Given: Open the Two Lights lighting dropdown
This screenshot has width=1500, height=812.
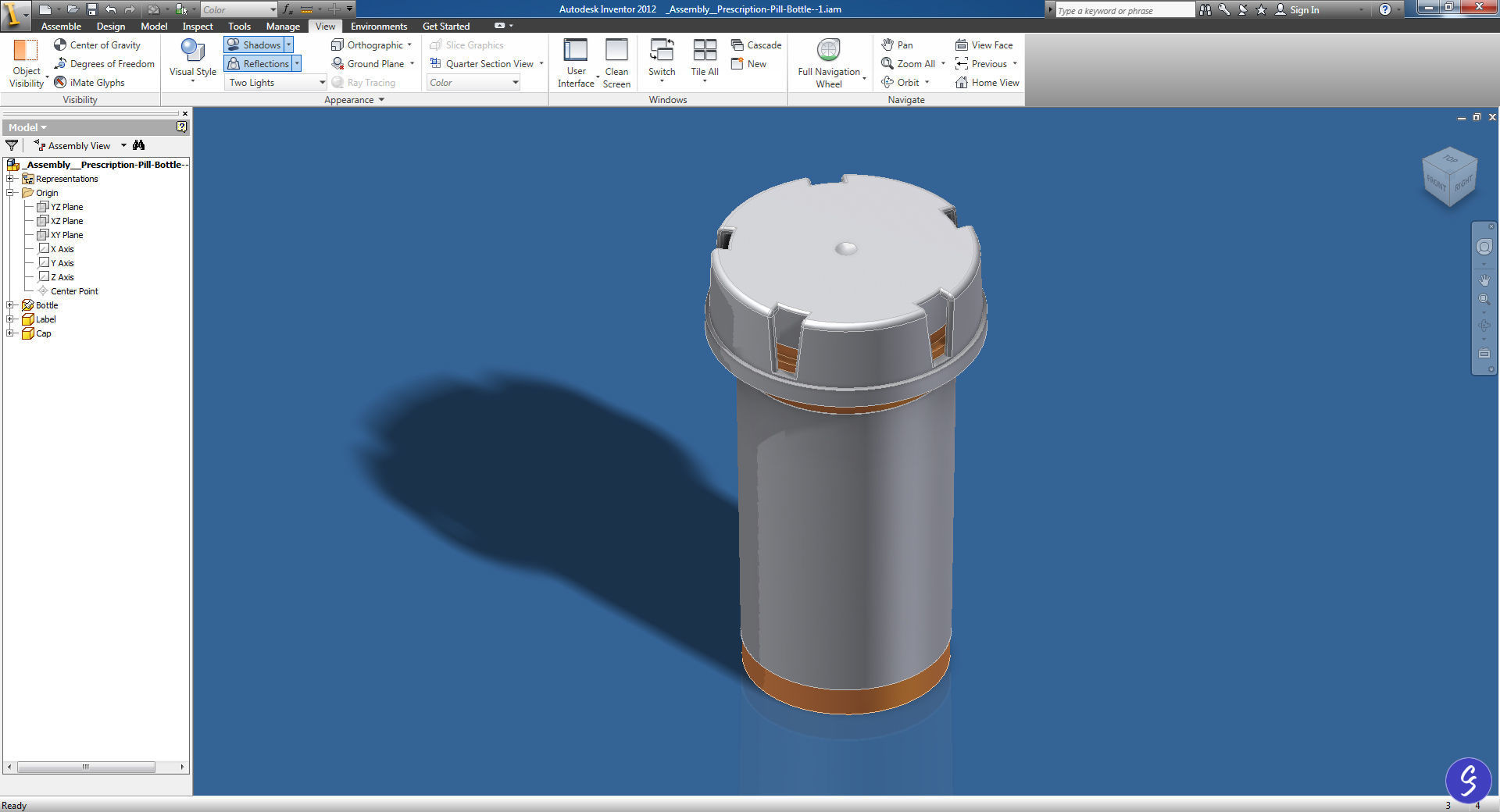Looking at the screenshot, I should (276, 83).
